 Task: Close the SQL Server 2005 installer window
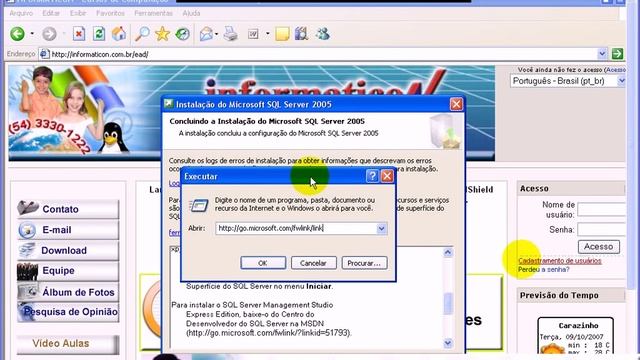pos(456,104)
